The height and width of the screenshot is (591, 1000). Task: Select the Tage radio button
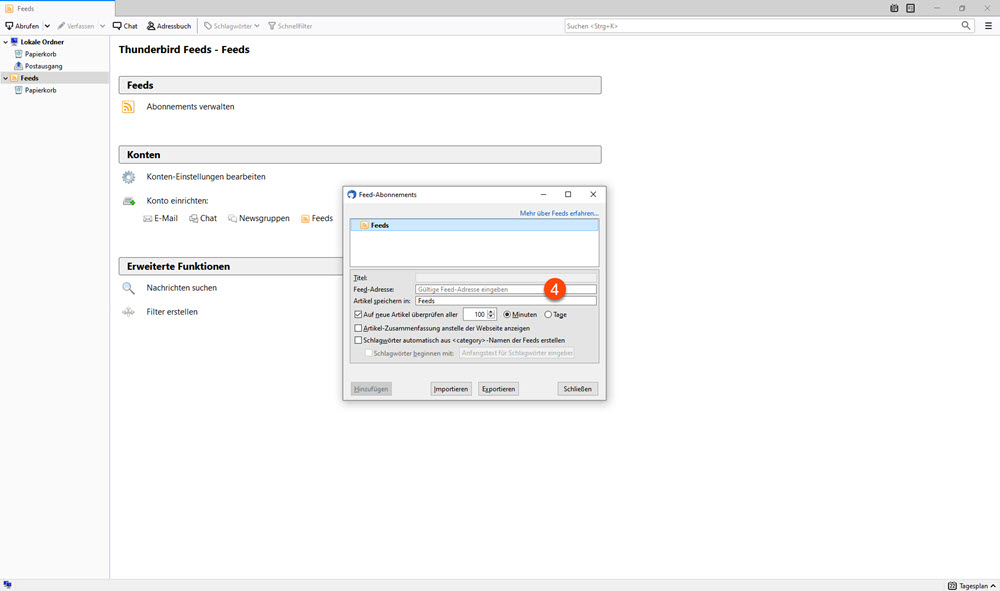click(548, 314)
